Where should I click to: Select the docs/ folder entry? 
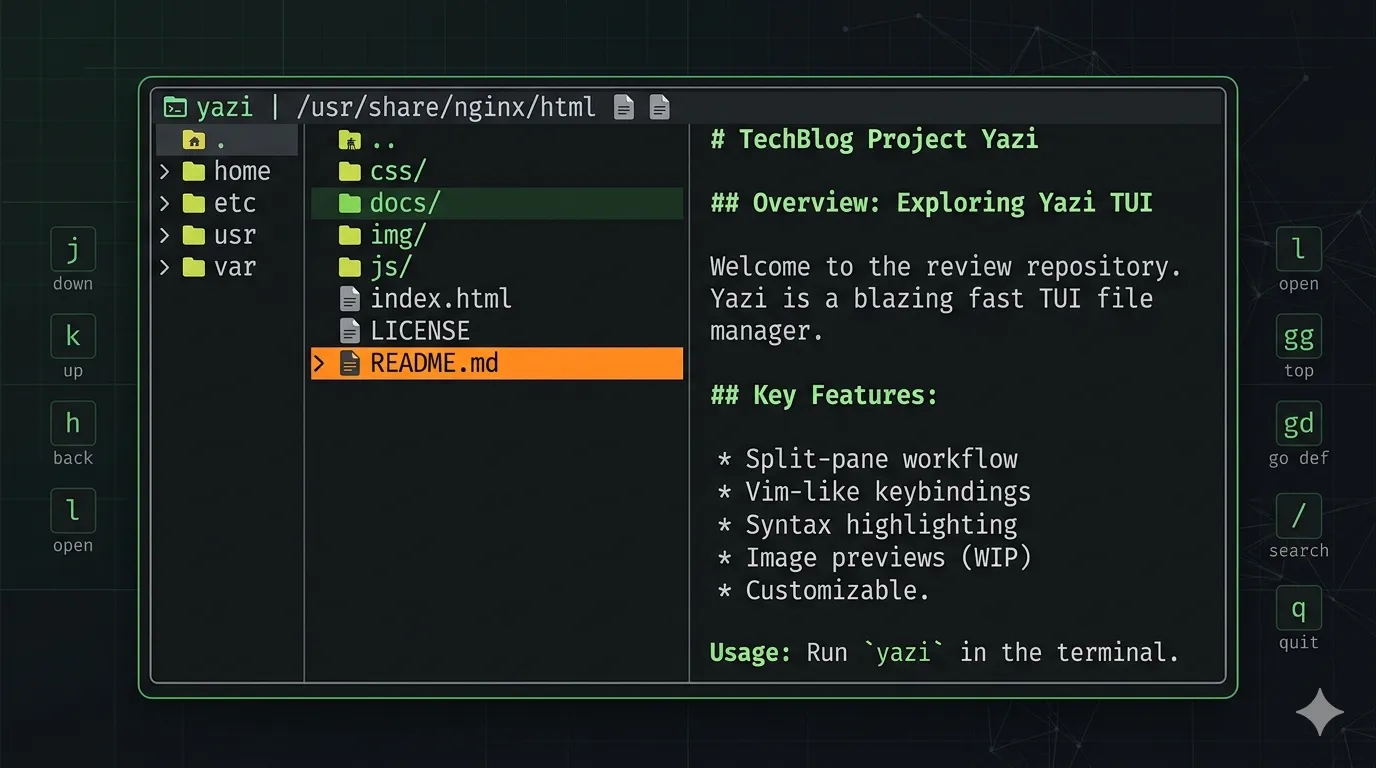pyautogui.click(x=405, y=203)
